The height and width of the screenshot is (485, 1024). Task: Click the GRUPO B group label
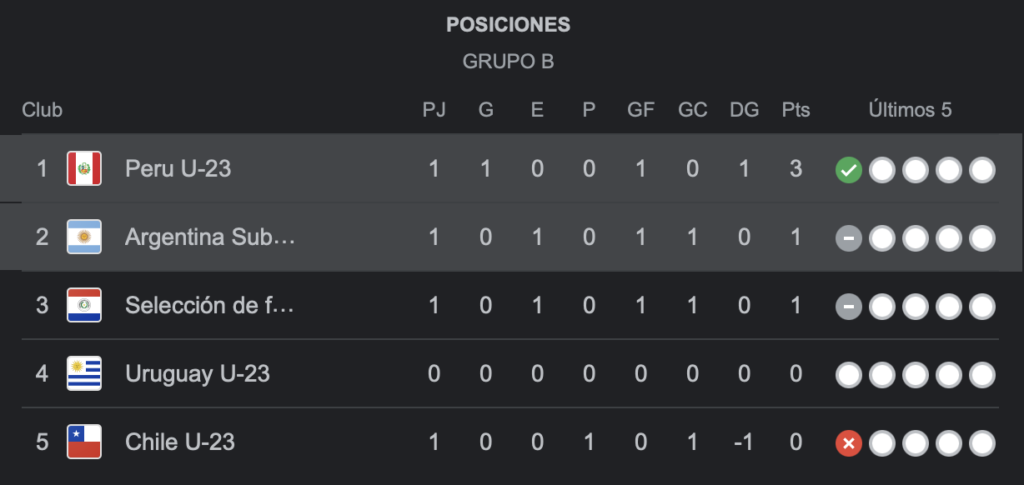[508, 62]
